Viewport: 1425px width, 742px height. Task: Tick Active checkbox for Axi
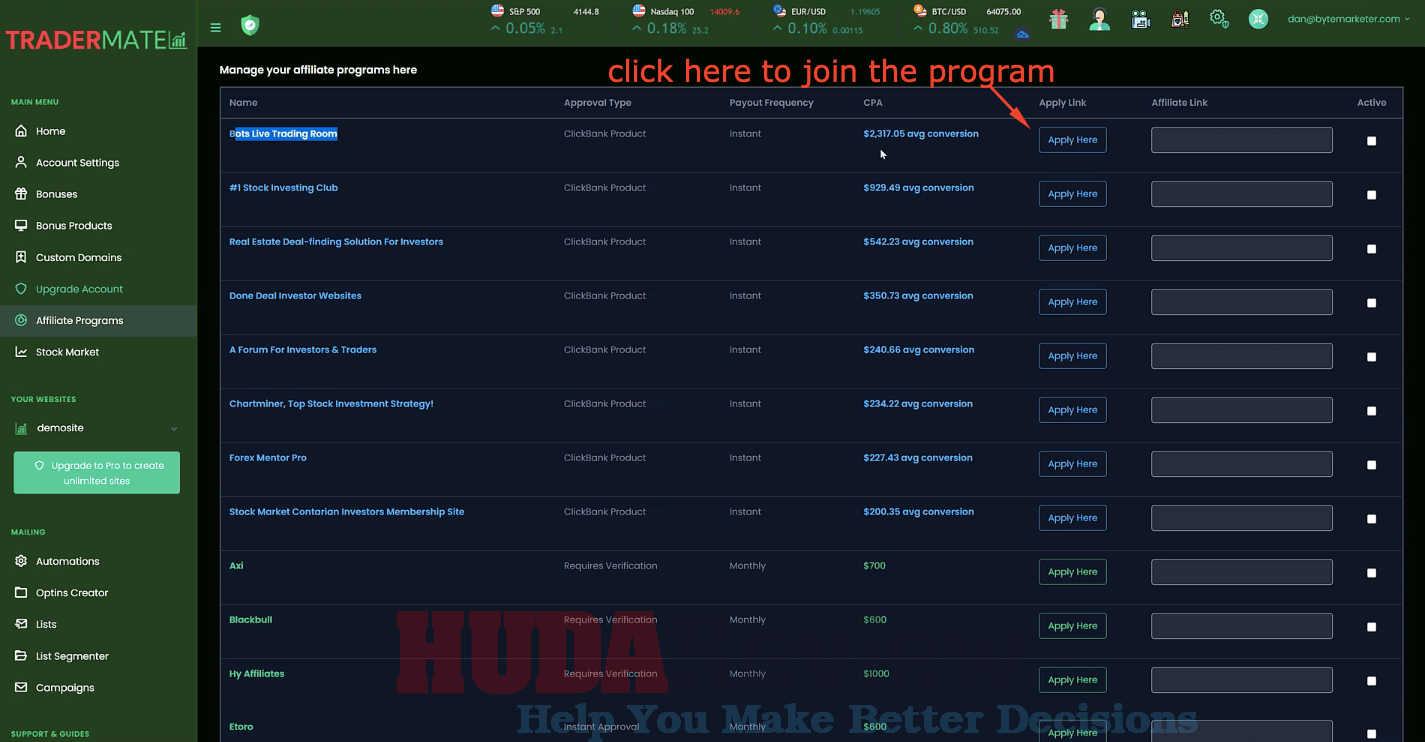(1371, 573)
